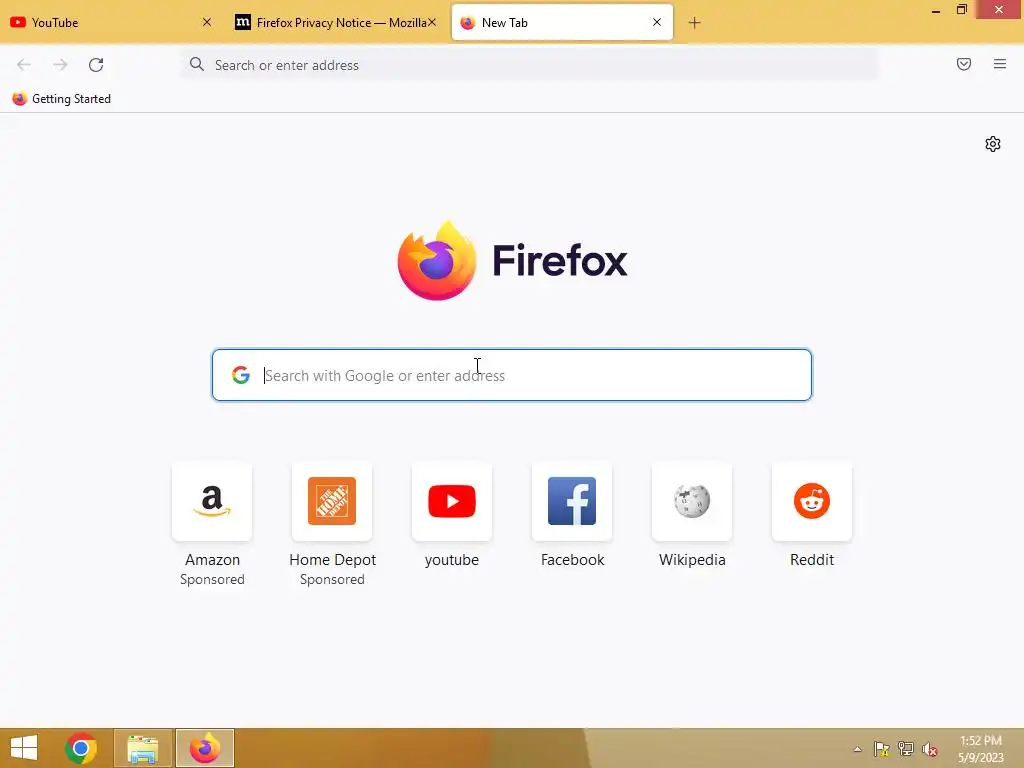Open Action Center flag icon
Screen dimensions: 1024x768
point(882,749)
